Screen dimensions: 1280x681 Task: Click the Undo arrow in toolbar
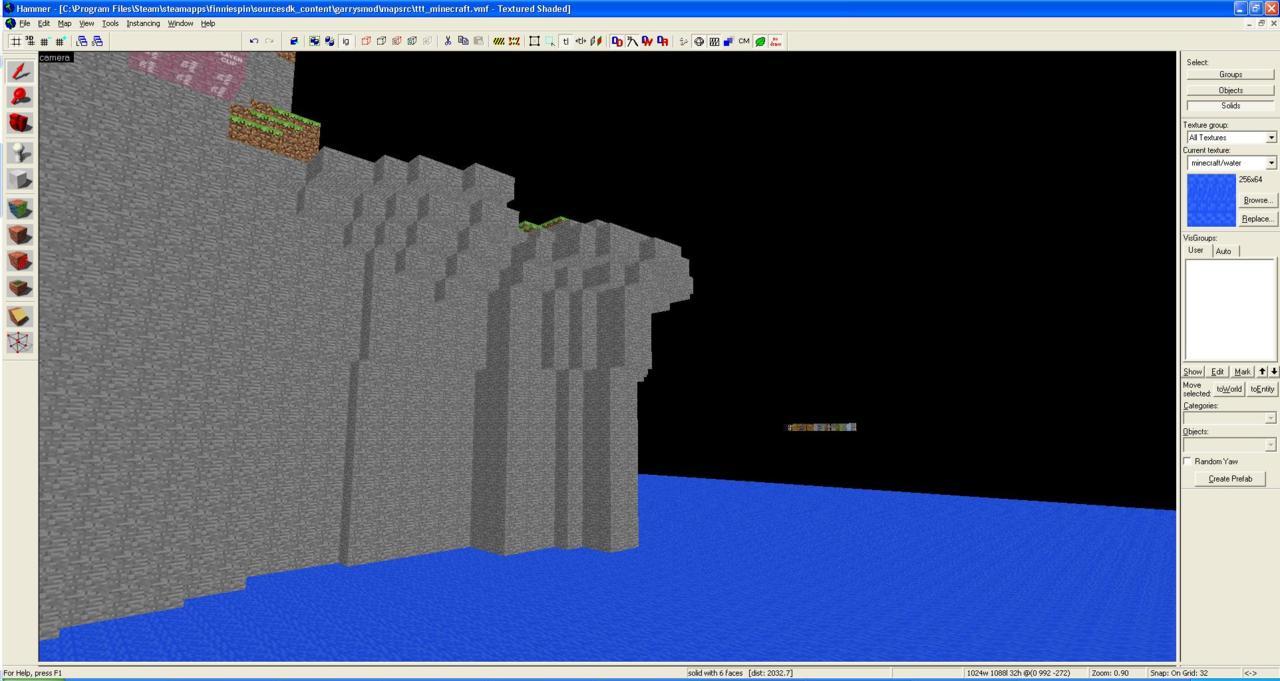click(254, 41)
